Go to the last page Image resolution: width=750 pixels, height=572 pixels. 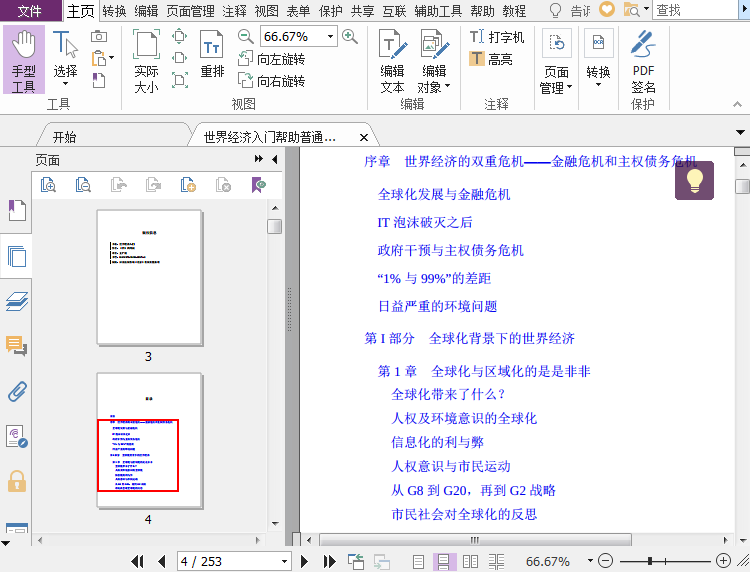point(329,561)
